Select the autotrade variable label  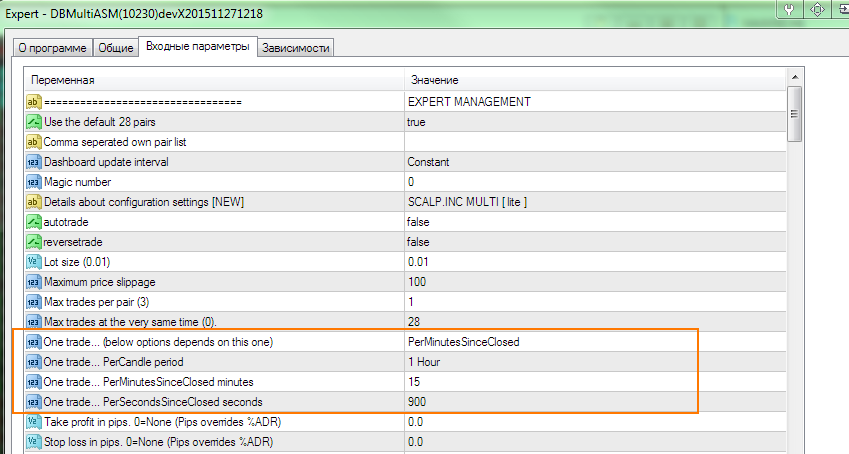pyautogui.click(x=66, y=222)
